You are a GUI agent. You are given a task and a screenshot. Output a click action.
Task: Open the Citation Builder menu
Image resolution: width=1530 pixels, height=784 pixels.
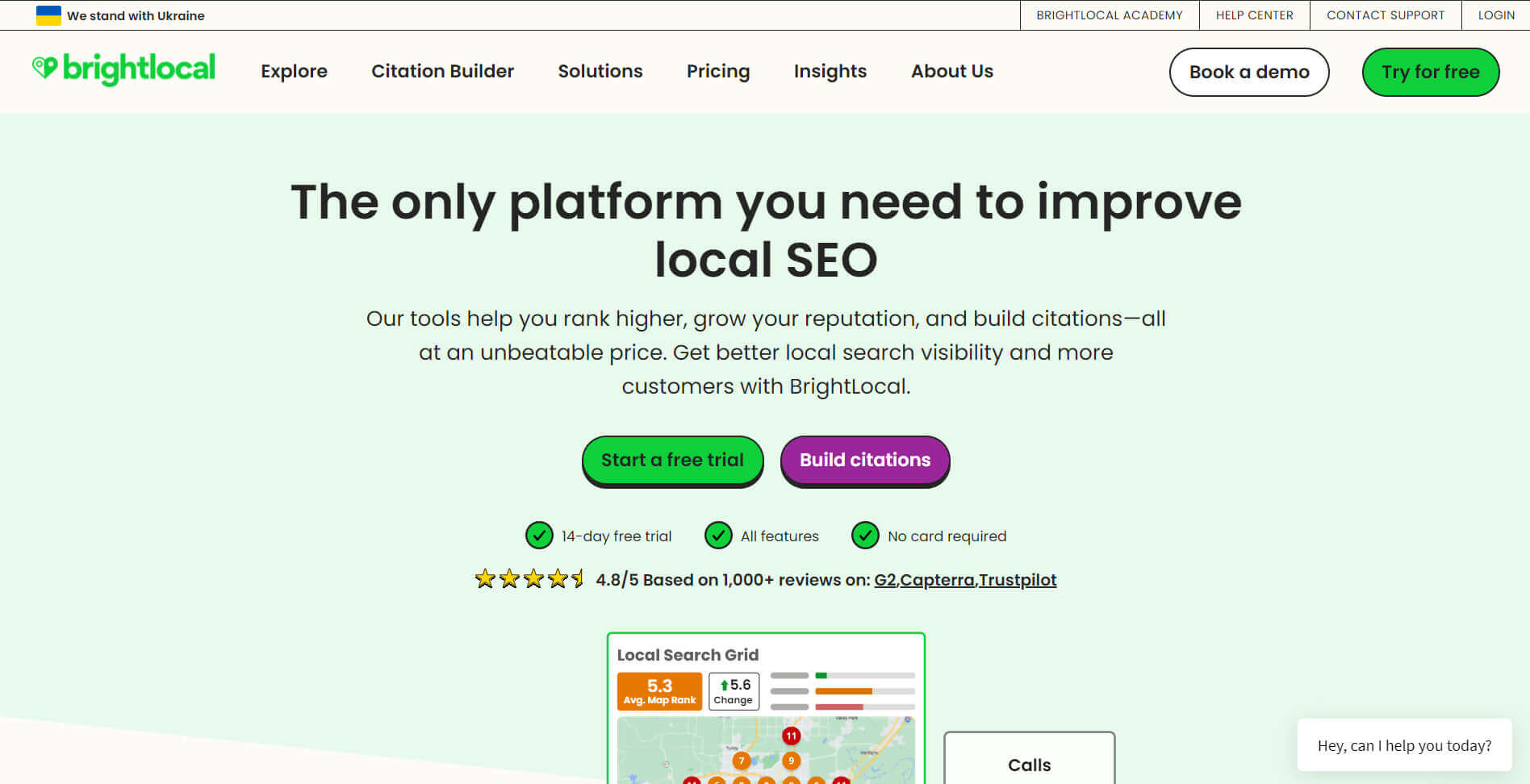pos(442,71)
